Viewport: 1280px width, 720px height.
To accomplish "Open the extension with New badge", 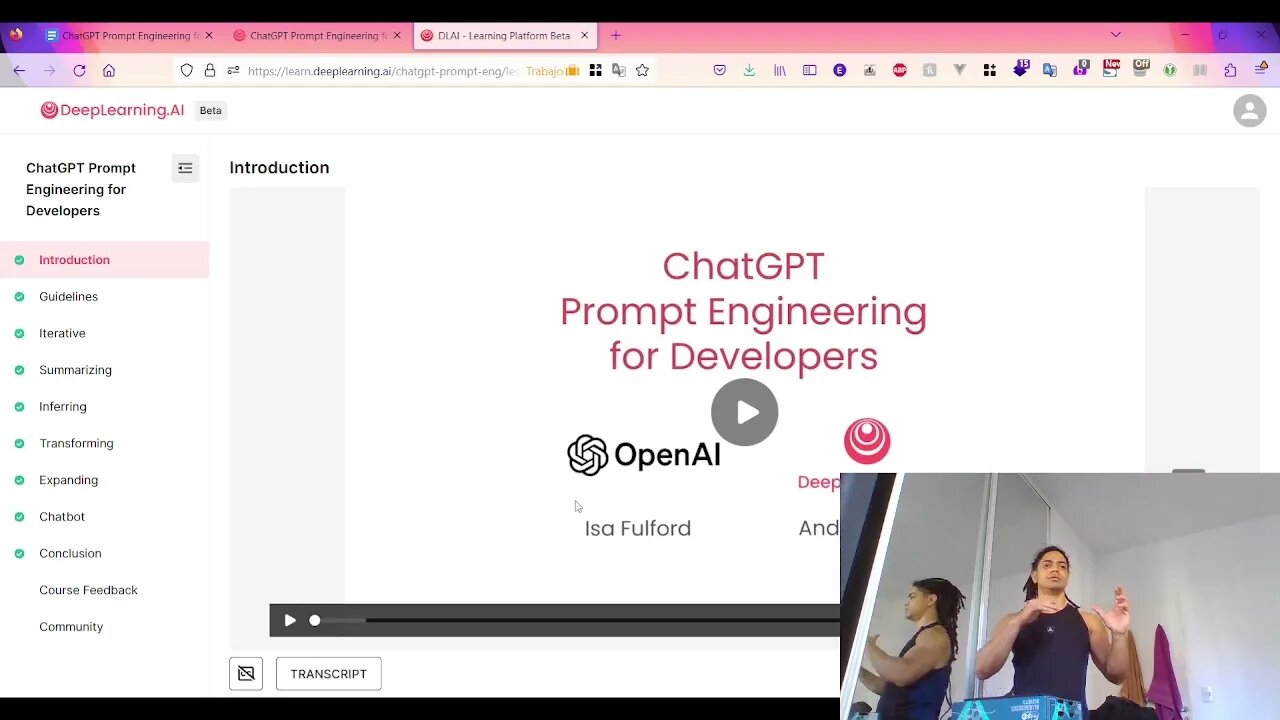I will [1111, 68].
